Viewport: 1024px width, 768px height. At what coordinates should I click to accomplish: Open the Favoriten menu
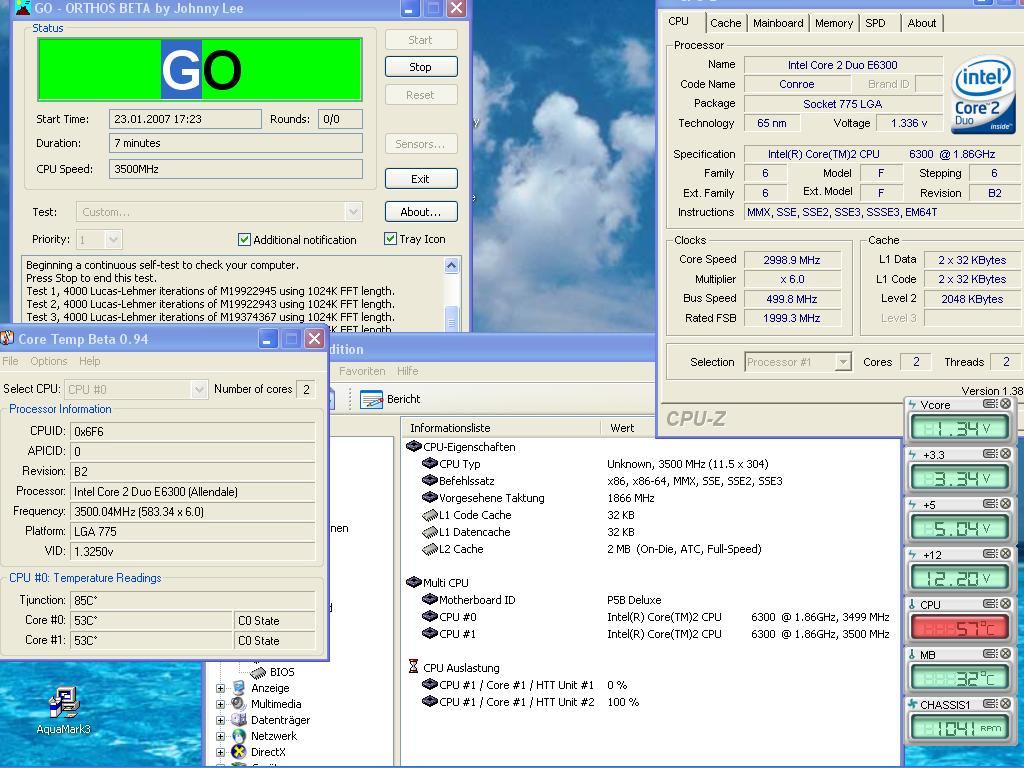point(362,371)
